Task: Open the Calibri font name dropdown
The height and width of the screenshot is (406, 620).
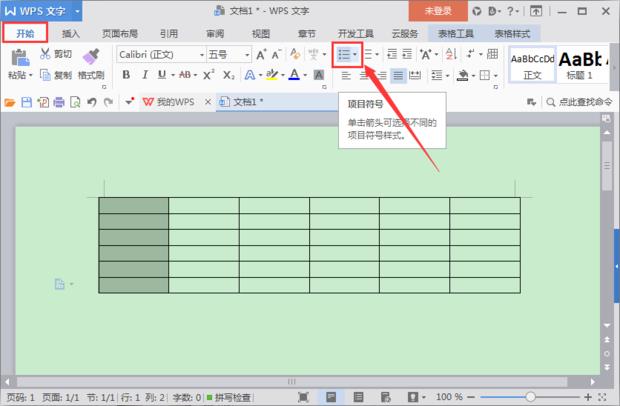Action: pos(202,55)
